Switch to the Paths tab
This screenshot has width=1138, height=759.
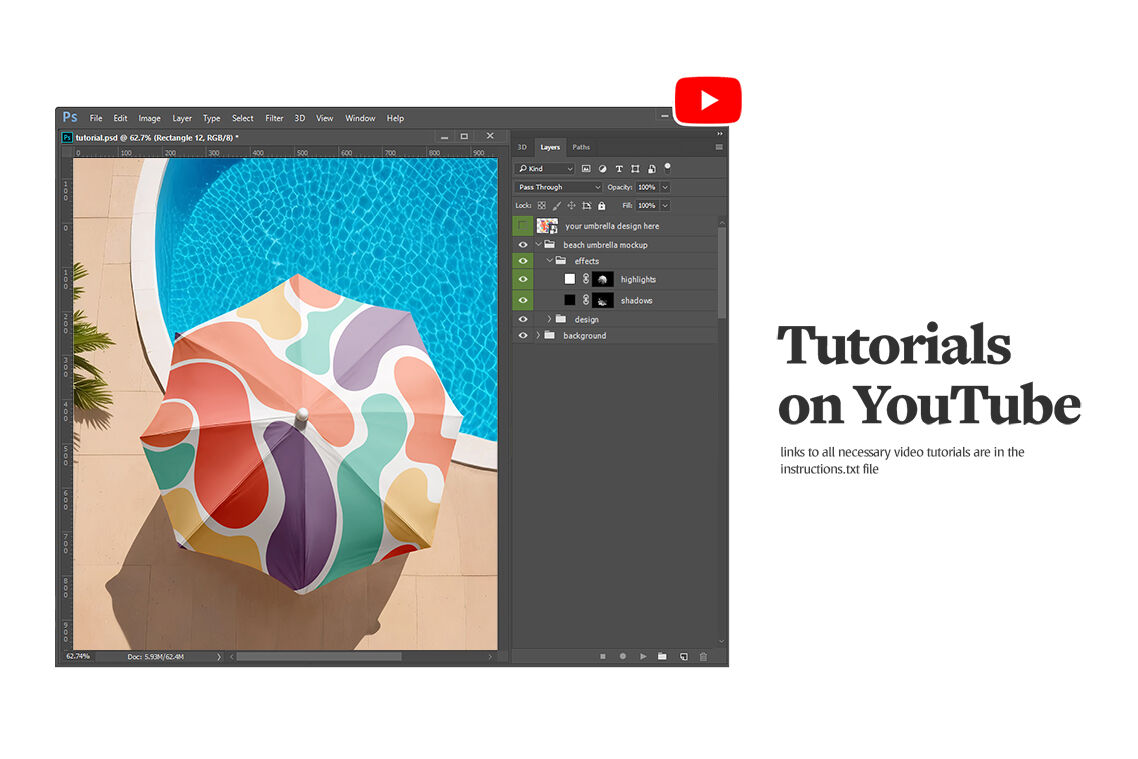click(581, 147)
